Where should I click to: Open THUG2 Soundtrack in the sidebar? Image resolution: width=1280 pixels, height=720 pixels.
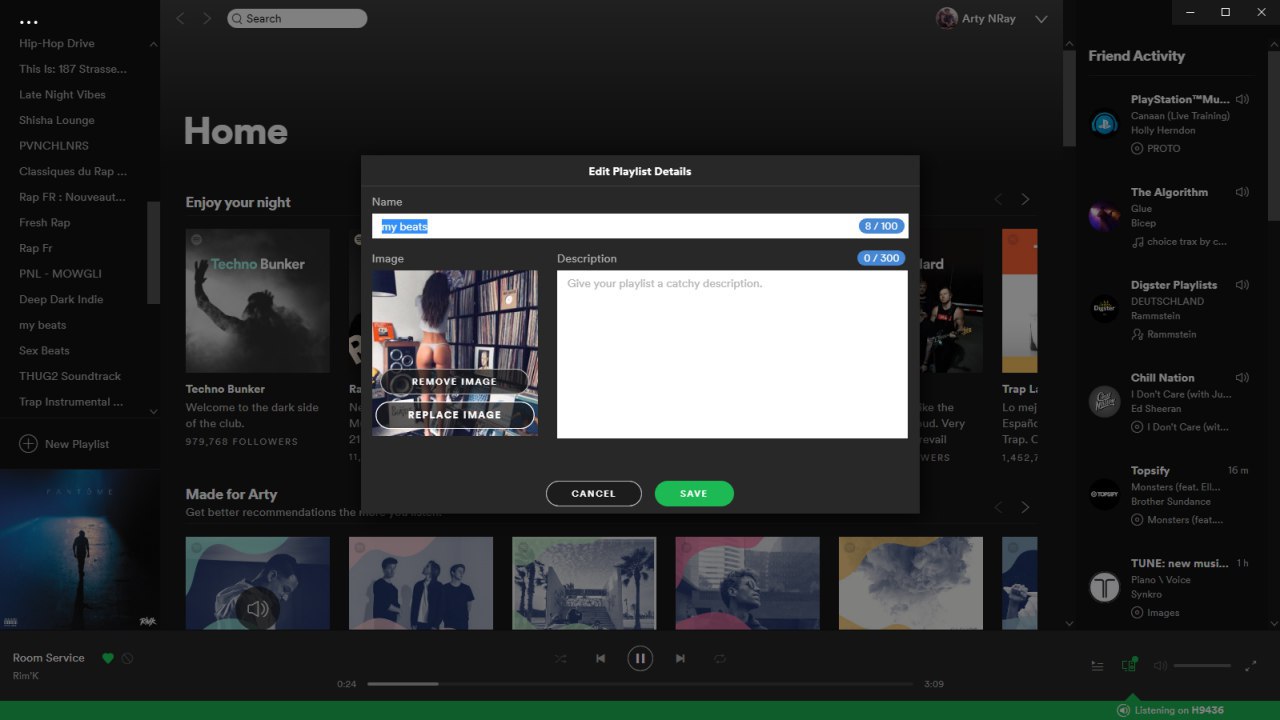(x=70, y=376)
